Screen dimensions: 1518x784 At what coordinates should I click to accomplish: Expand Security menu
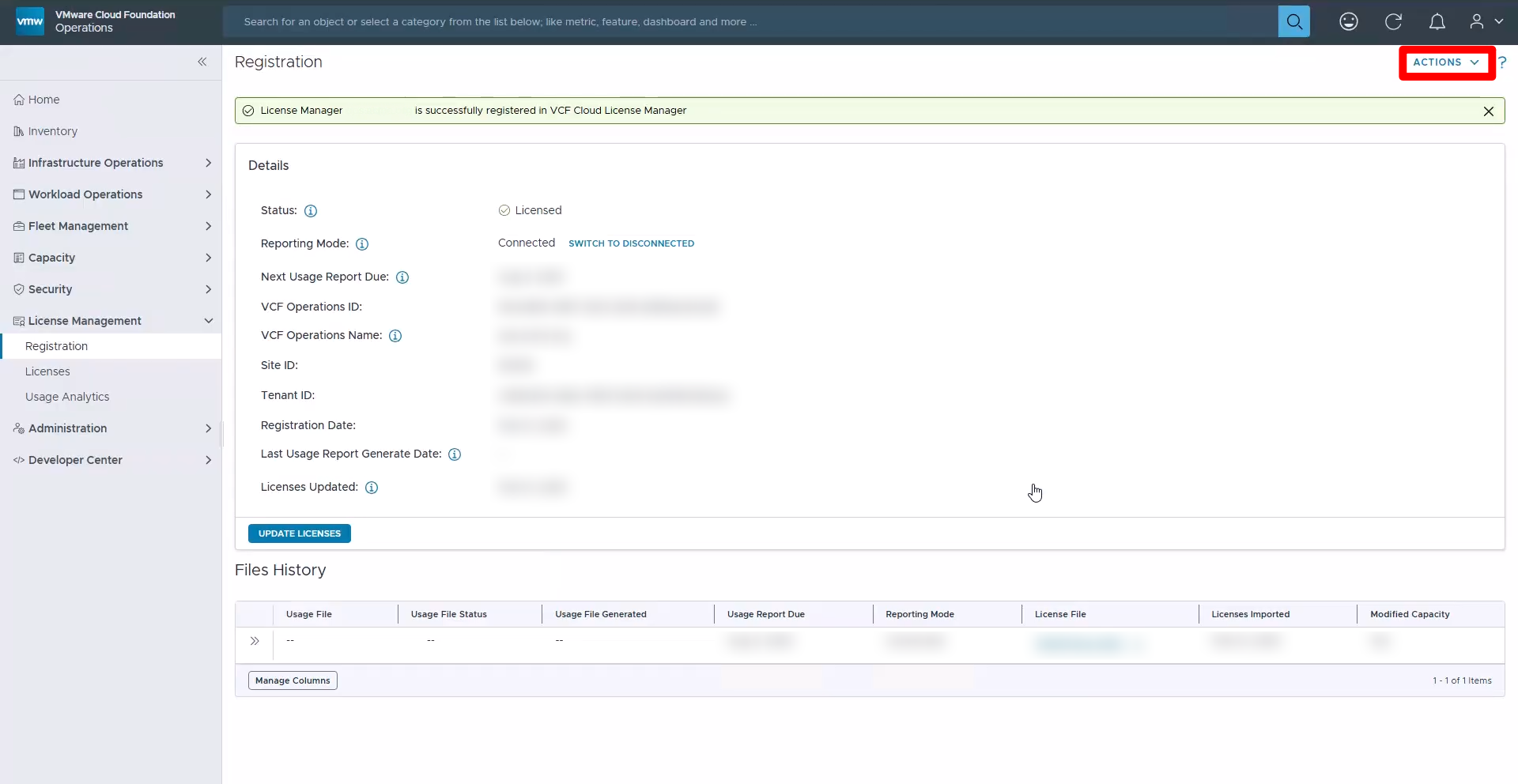pyautogui.click(x=111, y=289)
